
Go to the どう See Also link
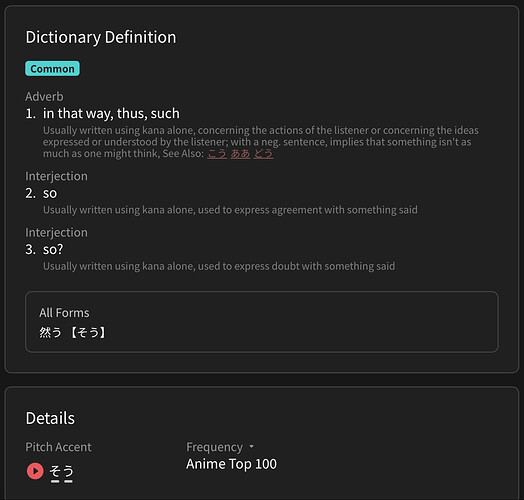click(x=263, y=154)
